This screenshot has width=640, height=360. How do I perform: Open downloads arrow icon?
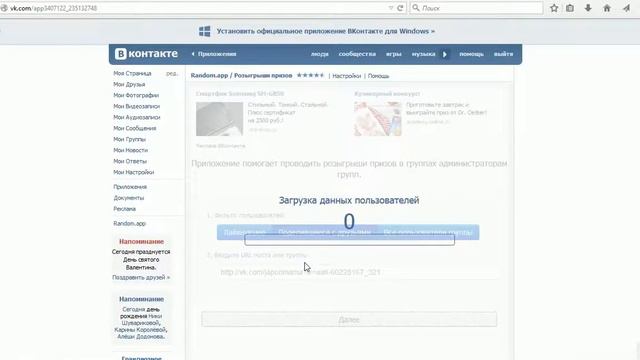[x=588, y=8]
